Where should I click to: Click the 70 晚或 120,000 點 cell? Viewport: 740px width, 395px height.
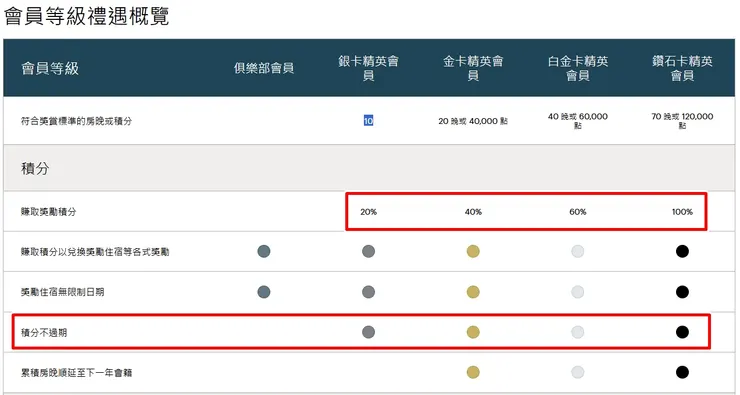682,121
